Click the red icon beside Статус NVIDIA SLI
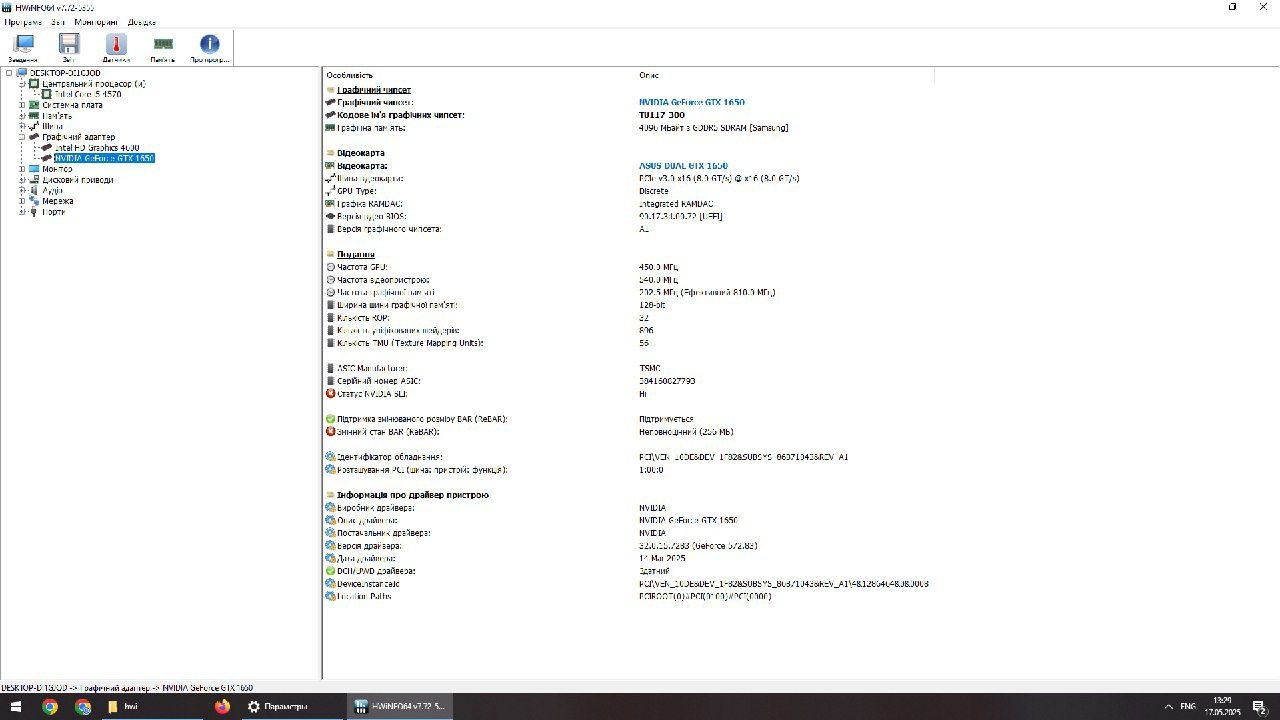The width and height of the screenshot is (1280, 720). click(331, 394)
